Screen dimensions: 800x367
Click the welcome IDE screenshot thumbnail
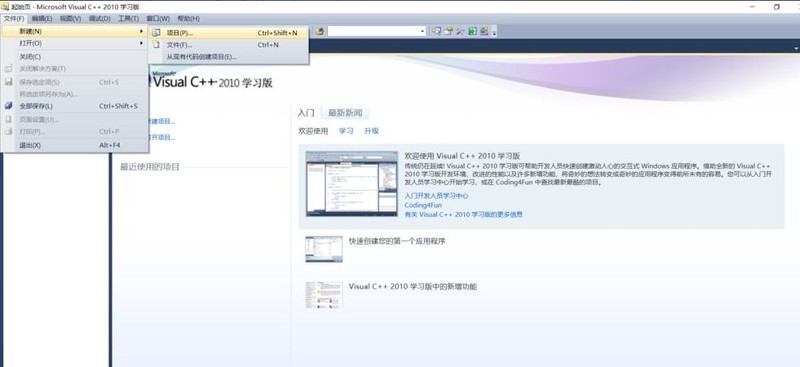[352, 184]
